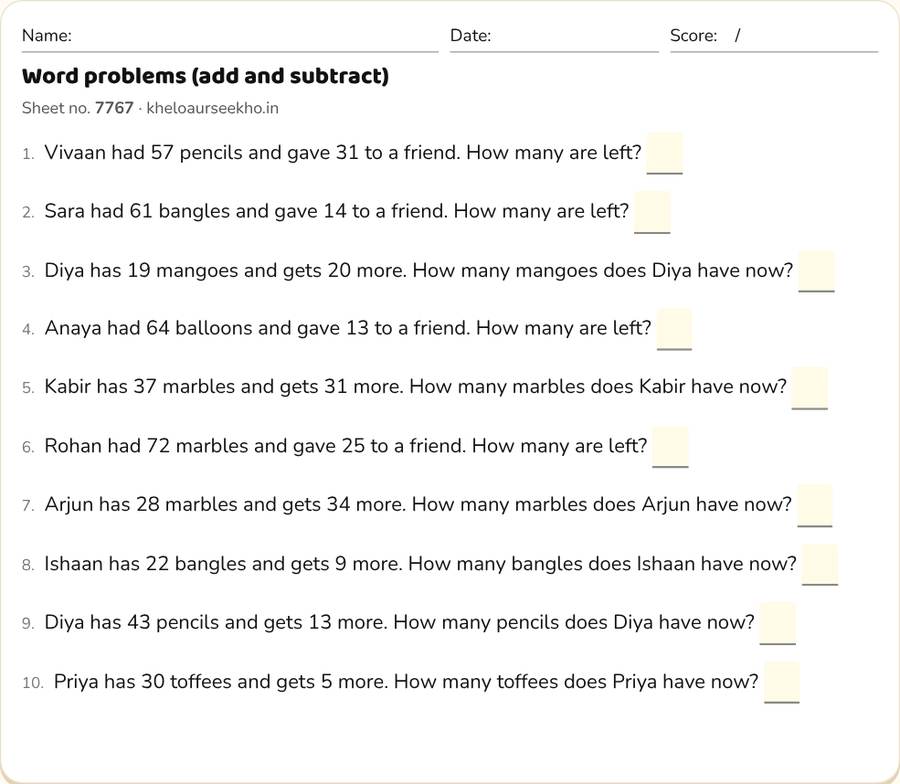900x784 pixels.
Task: Click answer box for Sara's bangles question
Action: tap(652, 212)
